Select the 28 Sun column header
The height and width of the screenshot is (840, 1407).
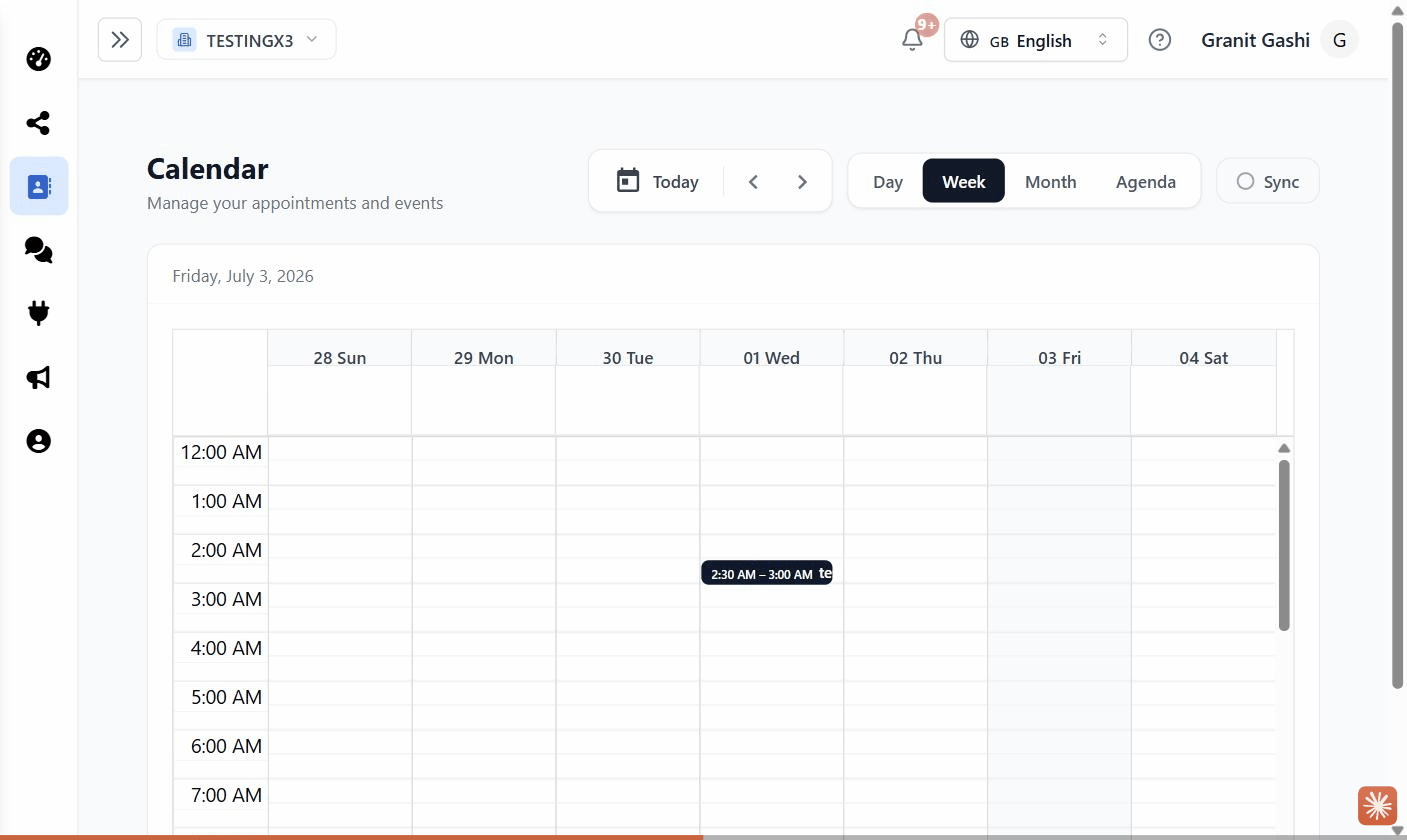coord(340,357)
